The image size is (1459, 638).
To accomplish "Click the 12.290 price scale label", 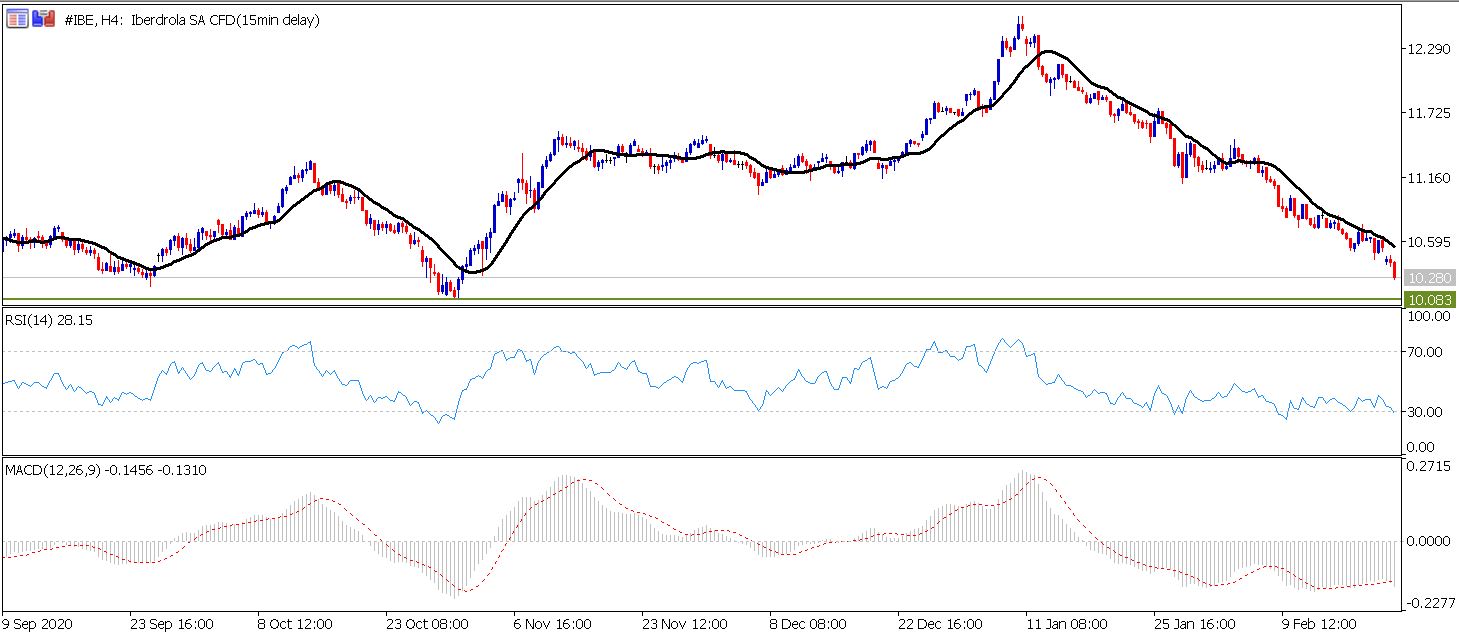I will (x=1428, y=49).
